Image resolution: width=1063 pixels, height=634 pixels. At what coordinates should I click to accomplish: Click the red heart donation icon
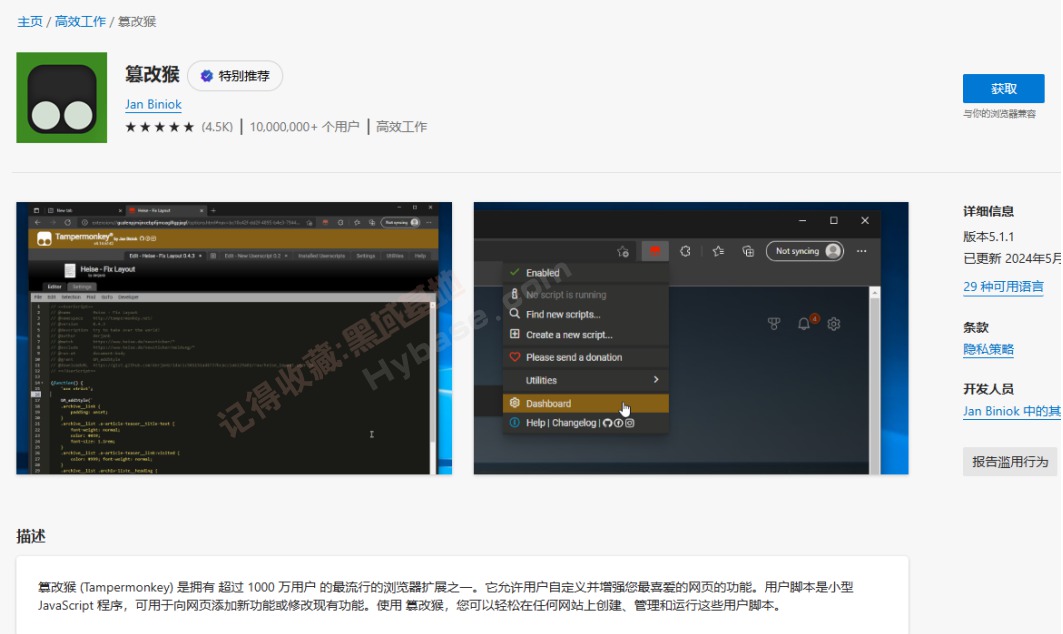pos(515,357)
